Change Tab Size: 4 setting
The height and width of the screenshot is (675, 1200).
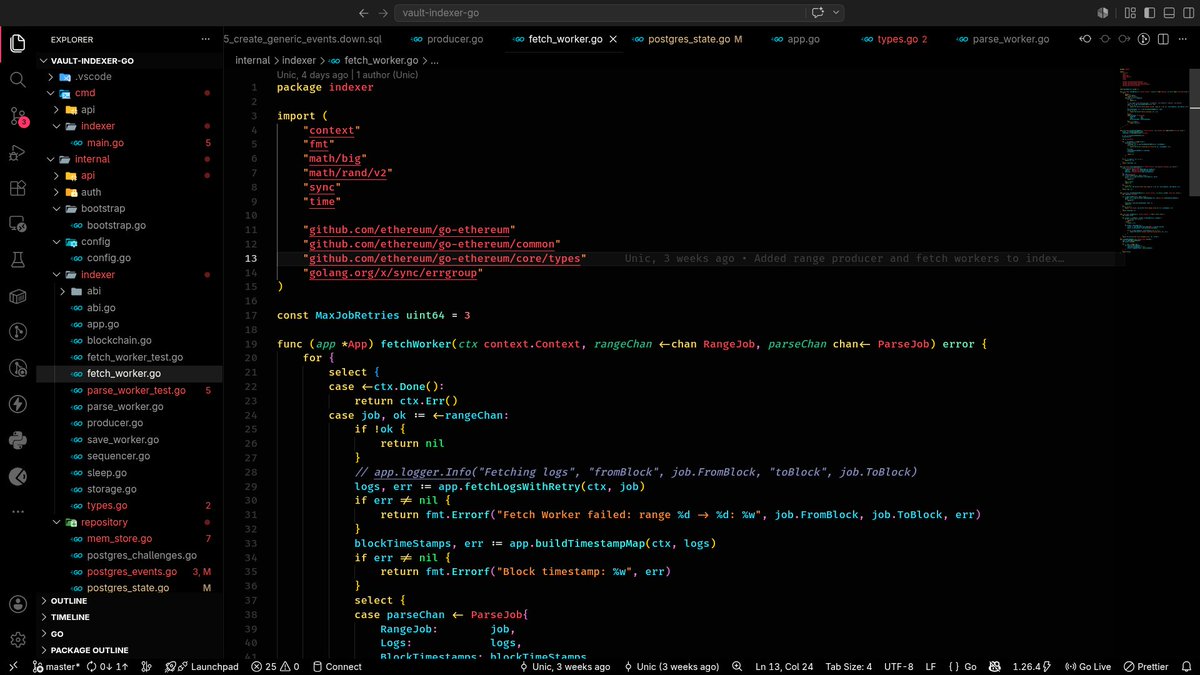847,666
